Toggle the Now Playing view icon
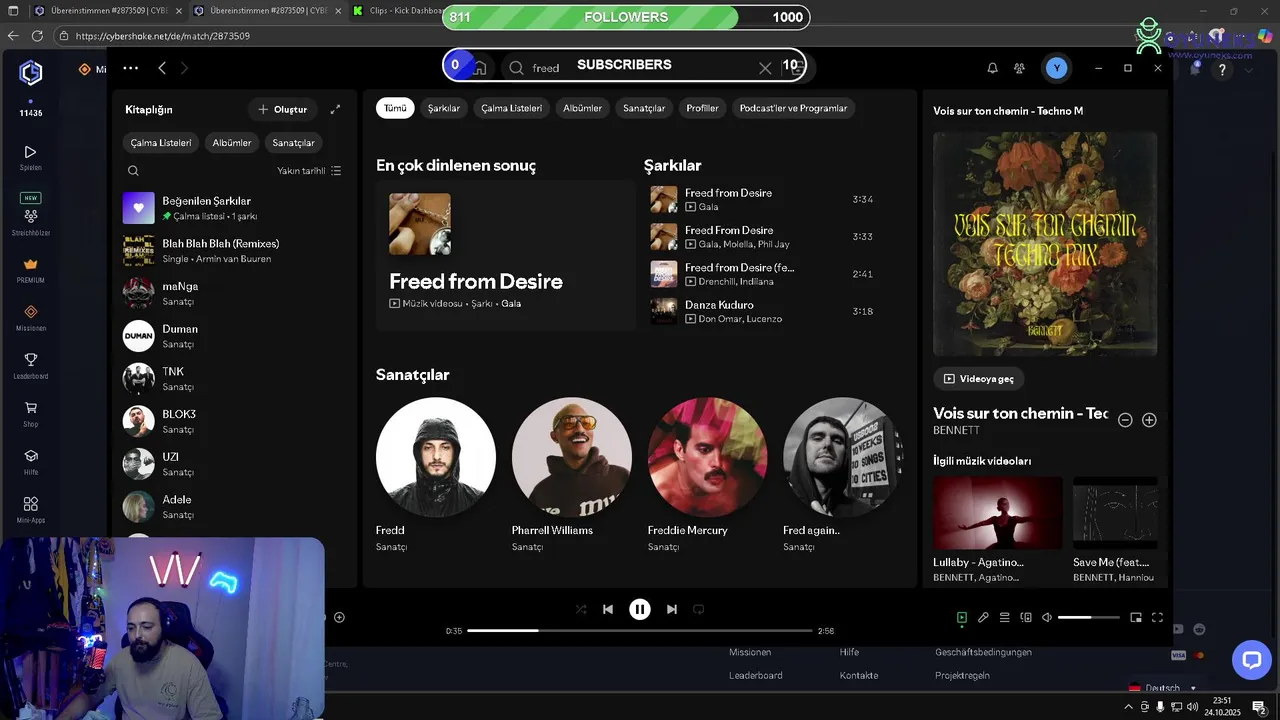Viewport: 1280px width, 720px height. [x=962, y=618]
